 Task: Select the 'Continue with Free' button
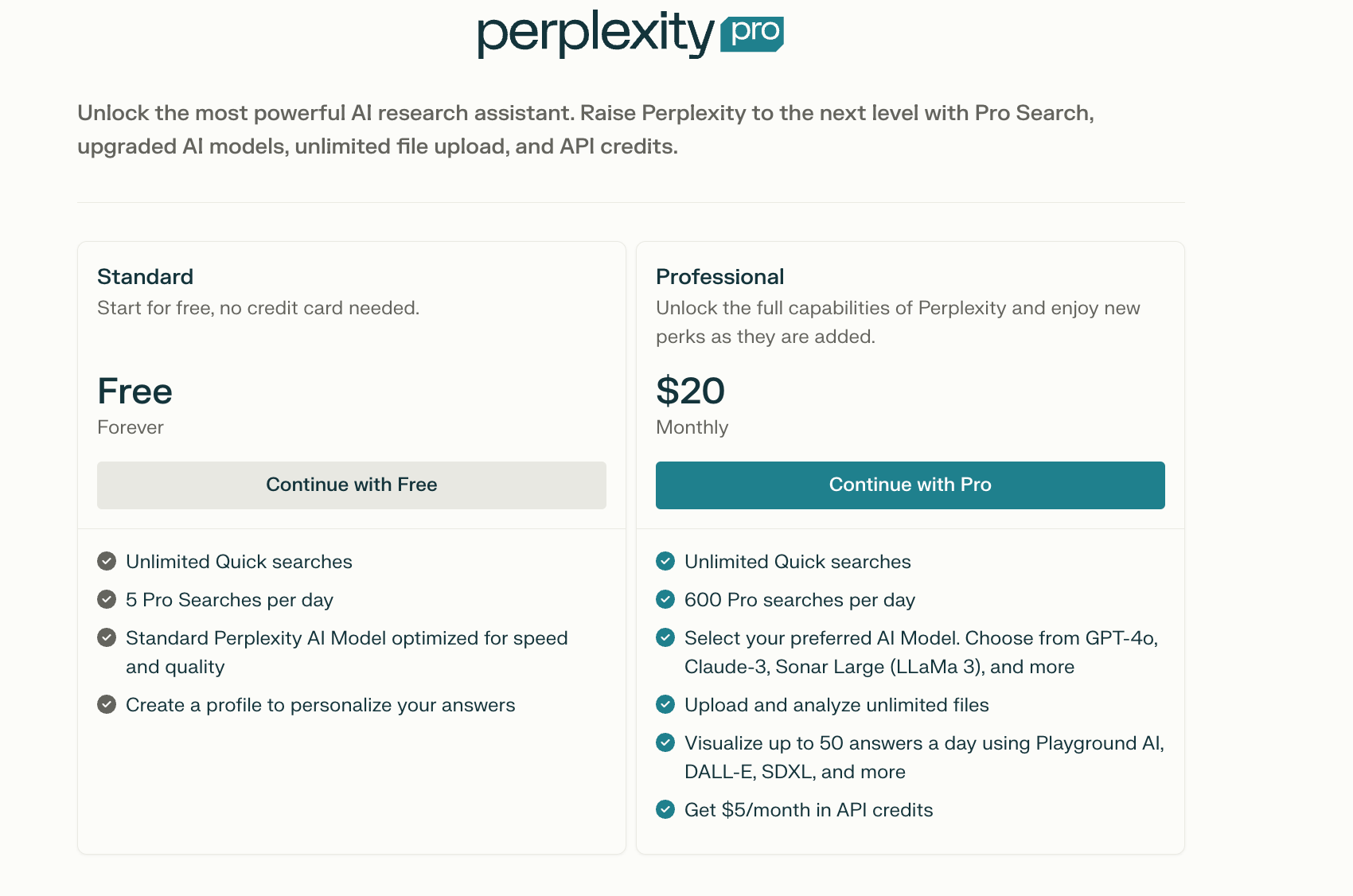tap(351, 485)
